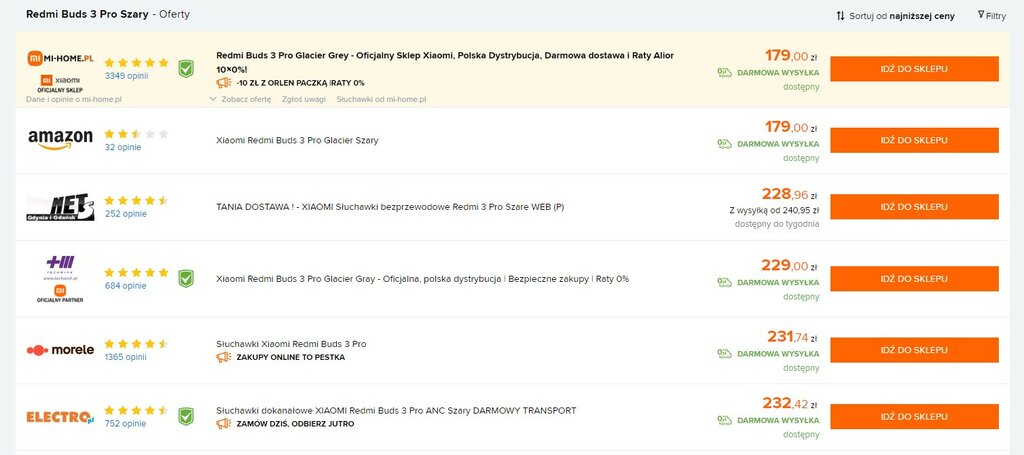Click the delivery truck icon in Amazon offer
The height and width of the screenshot is (455, 1024).
click(x=724, y=144)
